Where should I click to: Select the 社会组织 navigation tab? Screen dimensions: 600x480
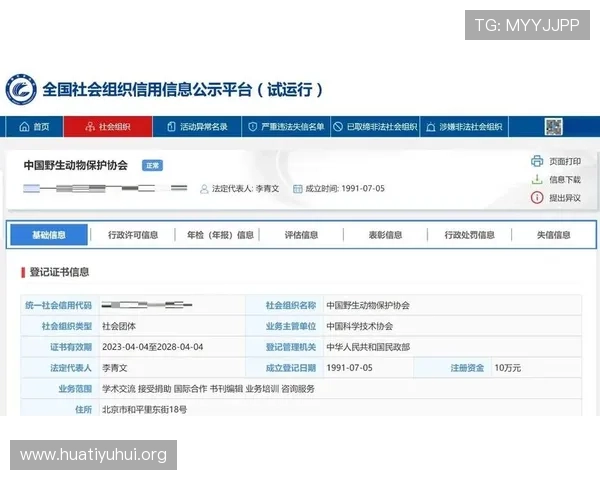click(108, 127)
